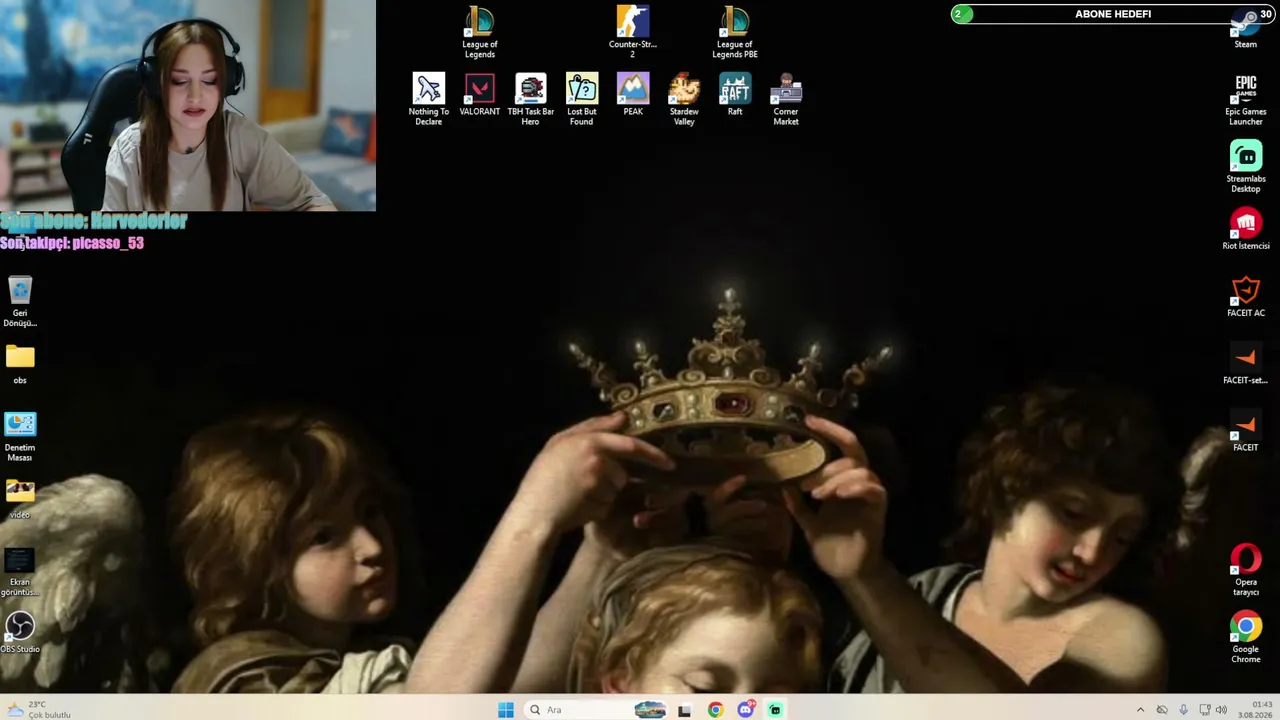Focus the taskbar Ara search box
Screen dimensions: 1280x720
pos(597,710)
